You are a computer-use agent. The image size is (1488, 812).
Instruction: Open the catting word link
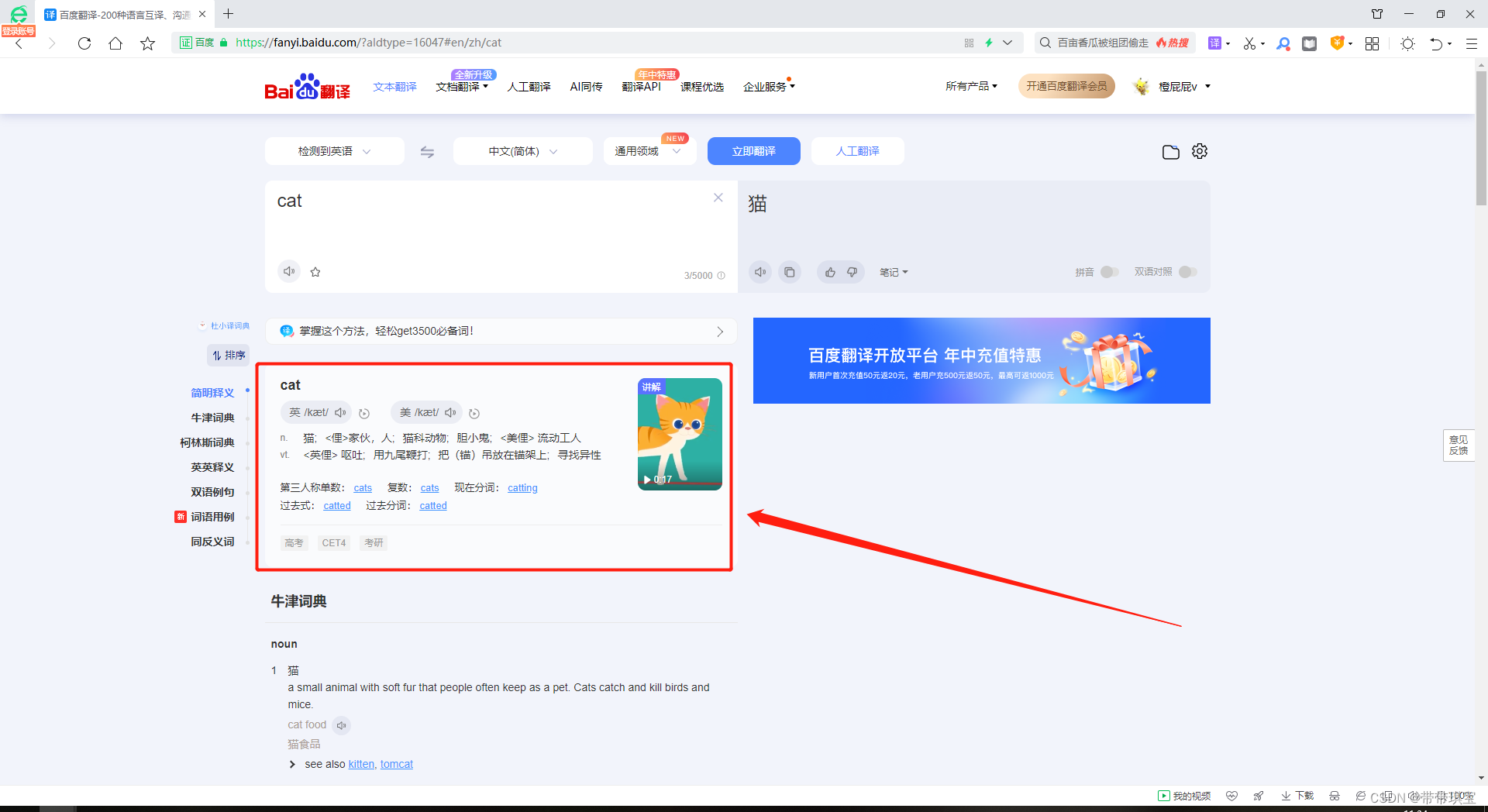[522, 488]
